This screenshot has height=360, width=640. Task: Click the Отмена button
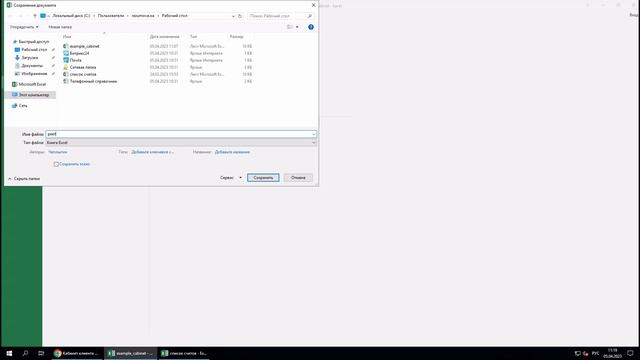[298, 178]
